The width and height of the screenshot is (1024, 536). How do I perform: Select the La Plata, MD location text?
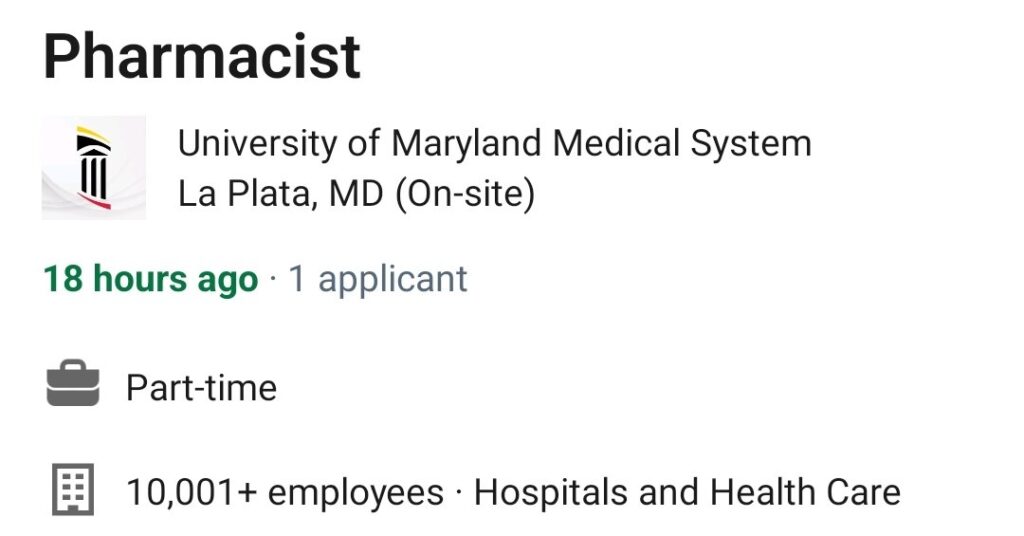(x=280, y=194)
